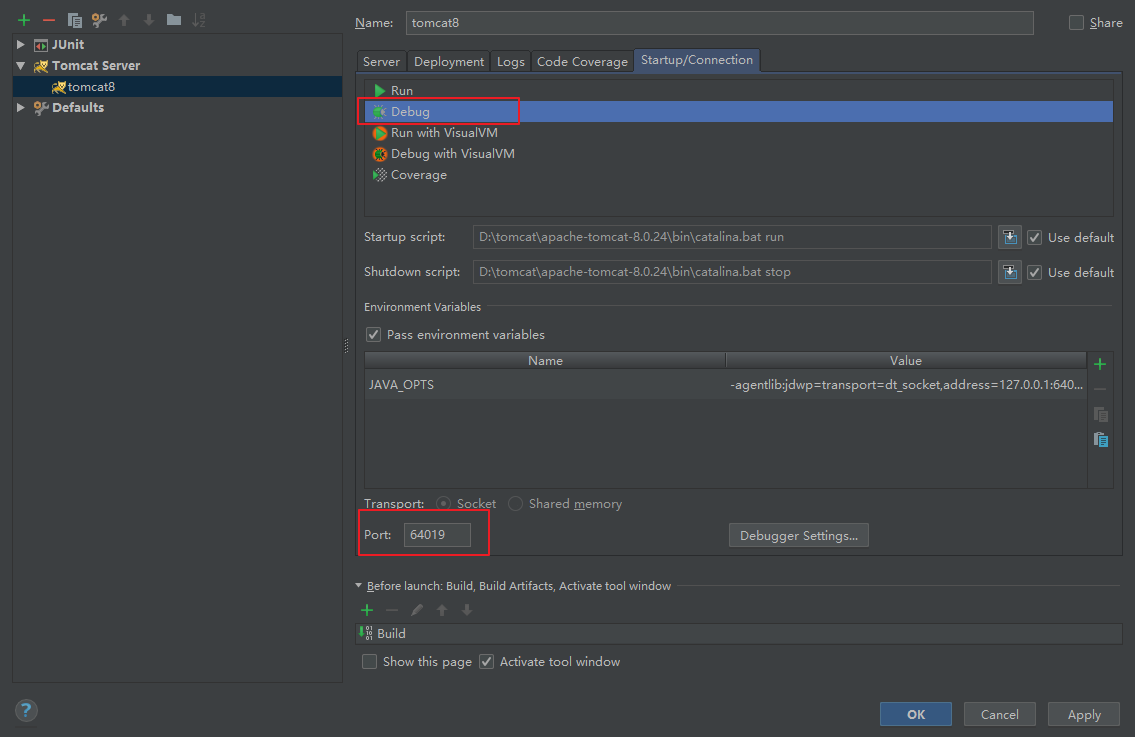The width and height of the screenshot is (1135, 737).
Task: Open the Code Coverage tab
Action: pyautogui.click(x=582, y=60)
